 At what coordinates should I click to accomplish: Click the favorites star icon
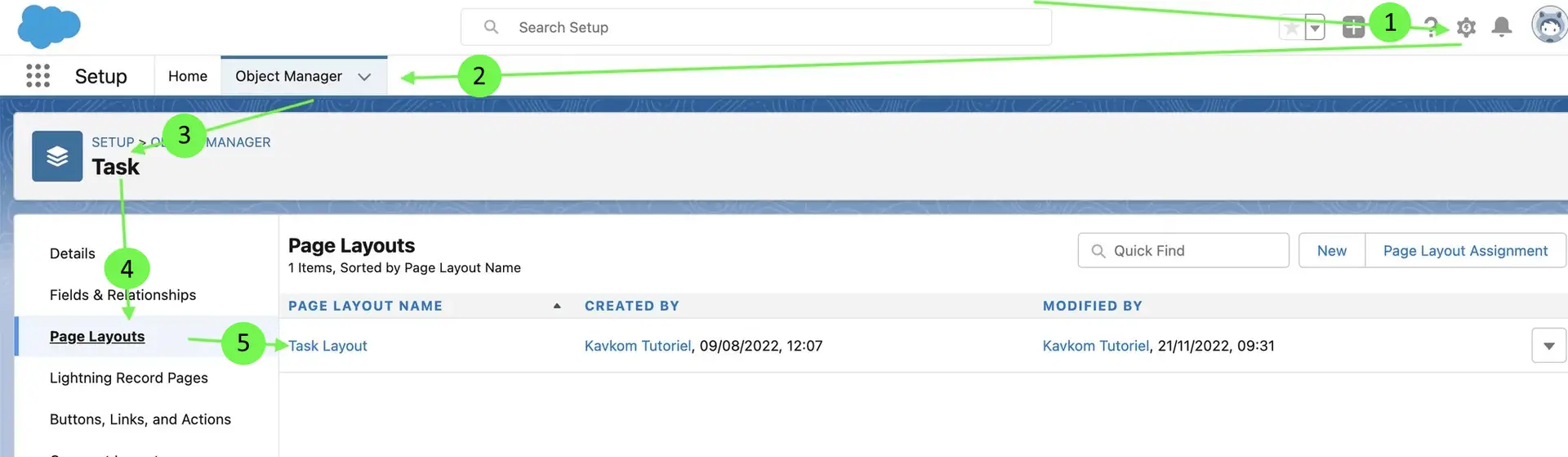[x=1291, y=28]
